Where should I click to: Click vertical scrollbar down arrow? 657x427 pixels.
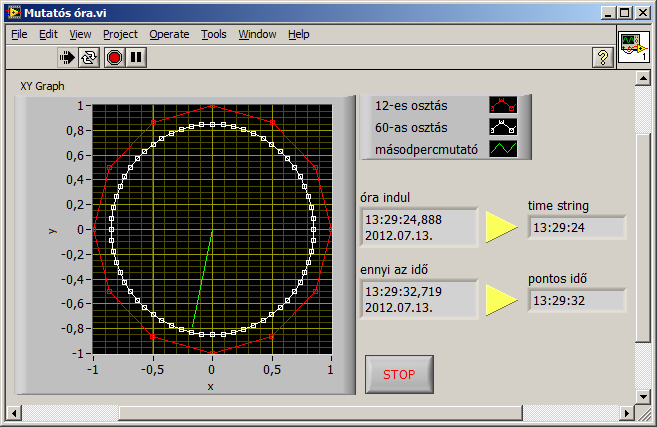coord(642,396)
